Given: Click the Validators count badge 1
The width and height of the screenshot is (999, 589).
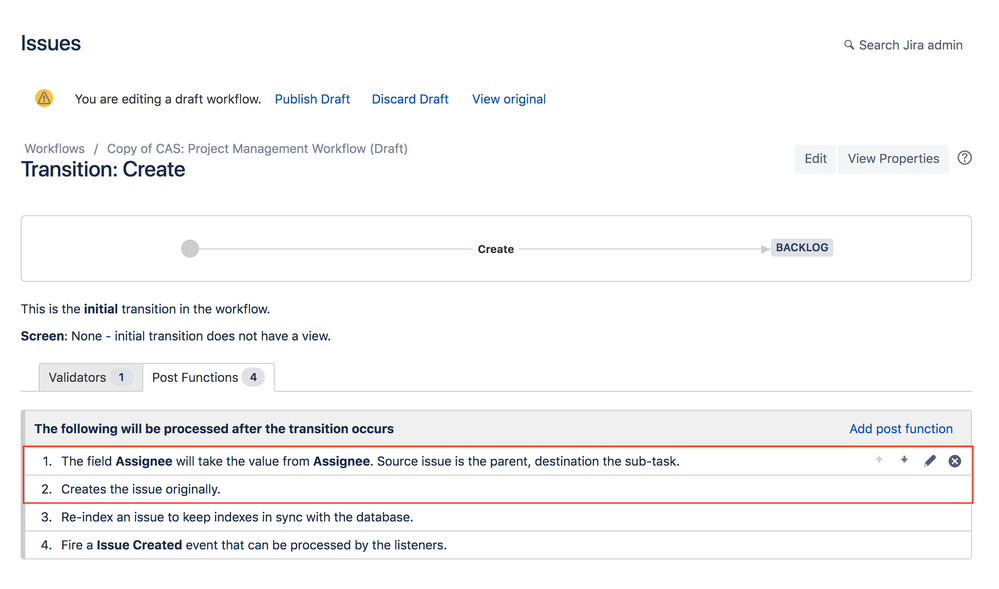Looking at the screenshot, I should pos(121,377).
